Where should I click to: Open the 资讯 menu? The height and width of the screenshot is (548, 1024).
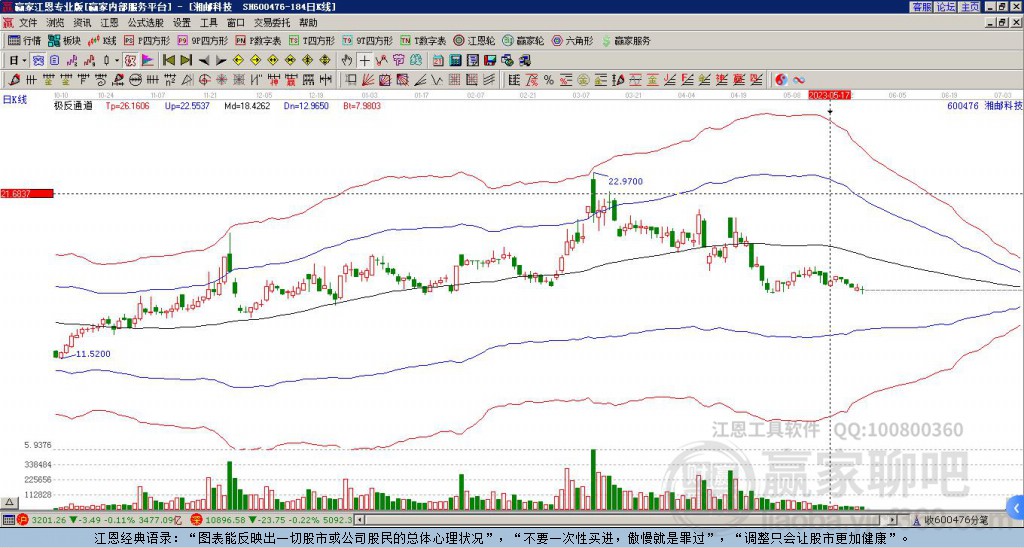[82, 23]
